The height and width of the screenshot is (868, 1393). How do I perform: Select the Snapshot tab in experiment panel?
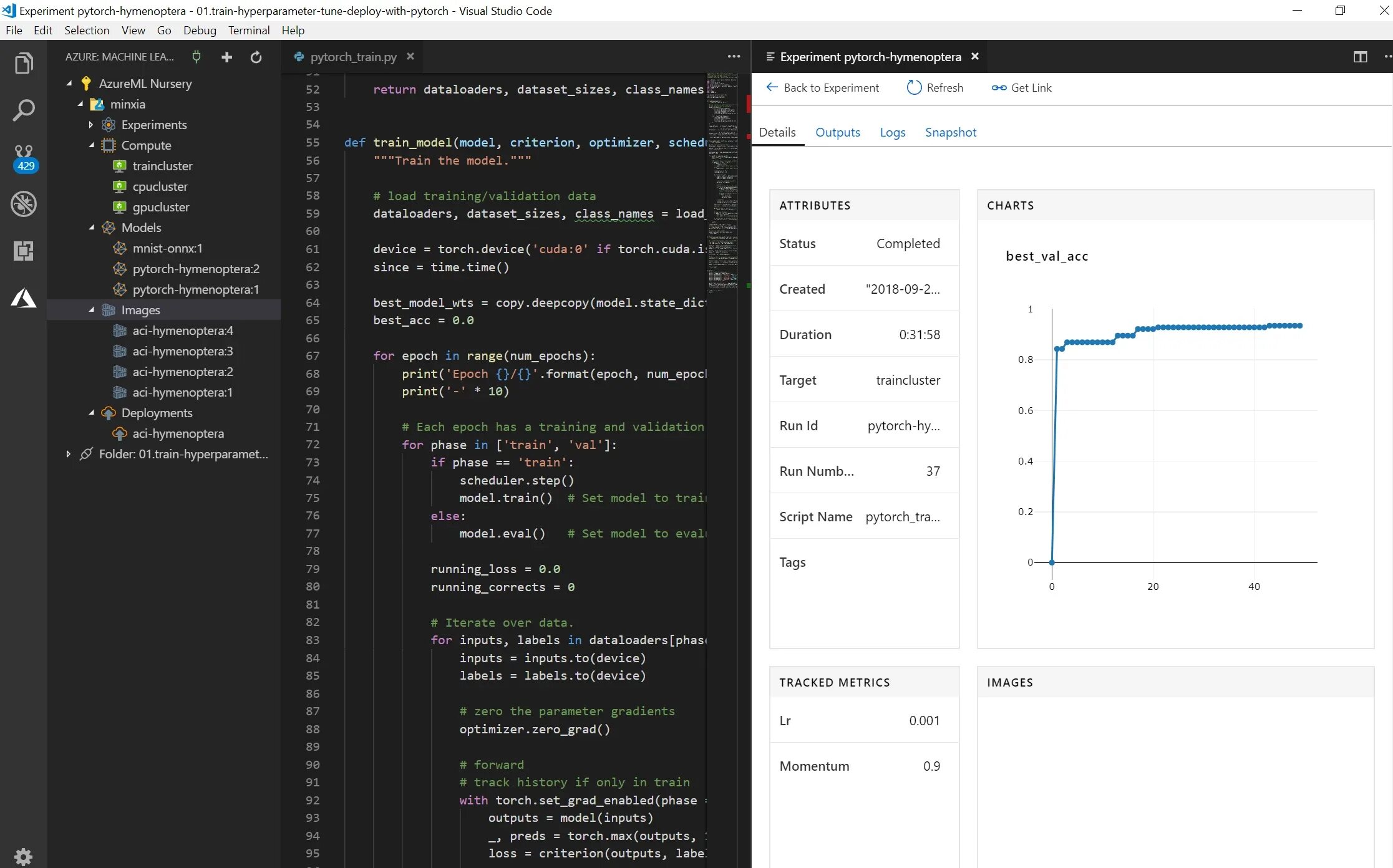[x=950, y=131]
